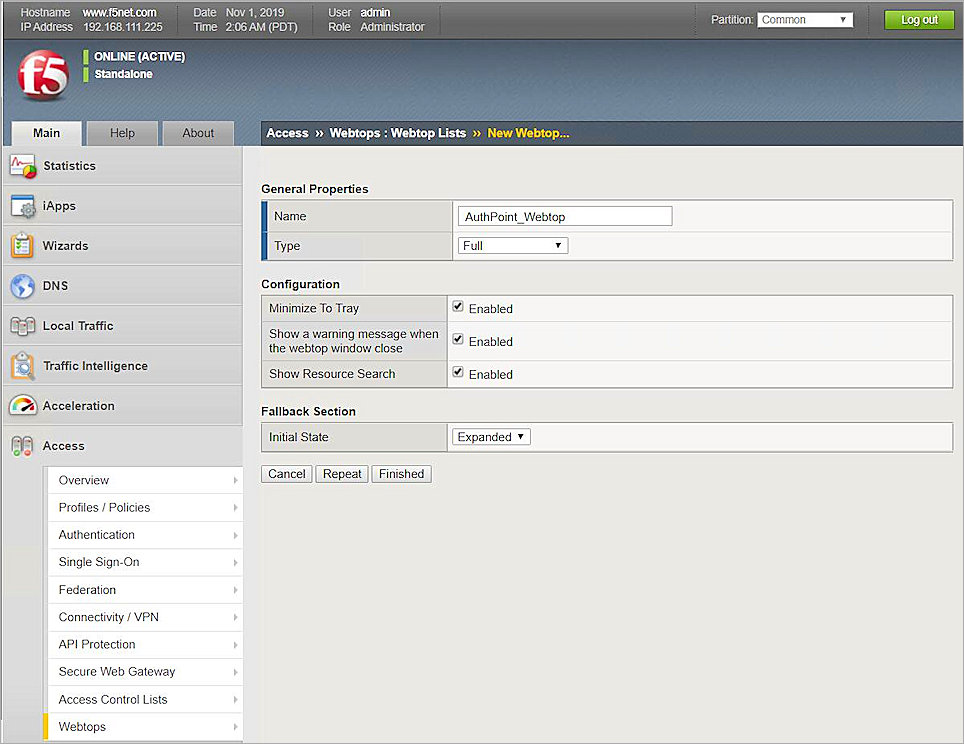Screen dimensions: 964x744
Task: Toggle the Show Resource Search Enabled checkbox
Action: (x=459, y=373)
